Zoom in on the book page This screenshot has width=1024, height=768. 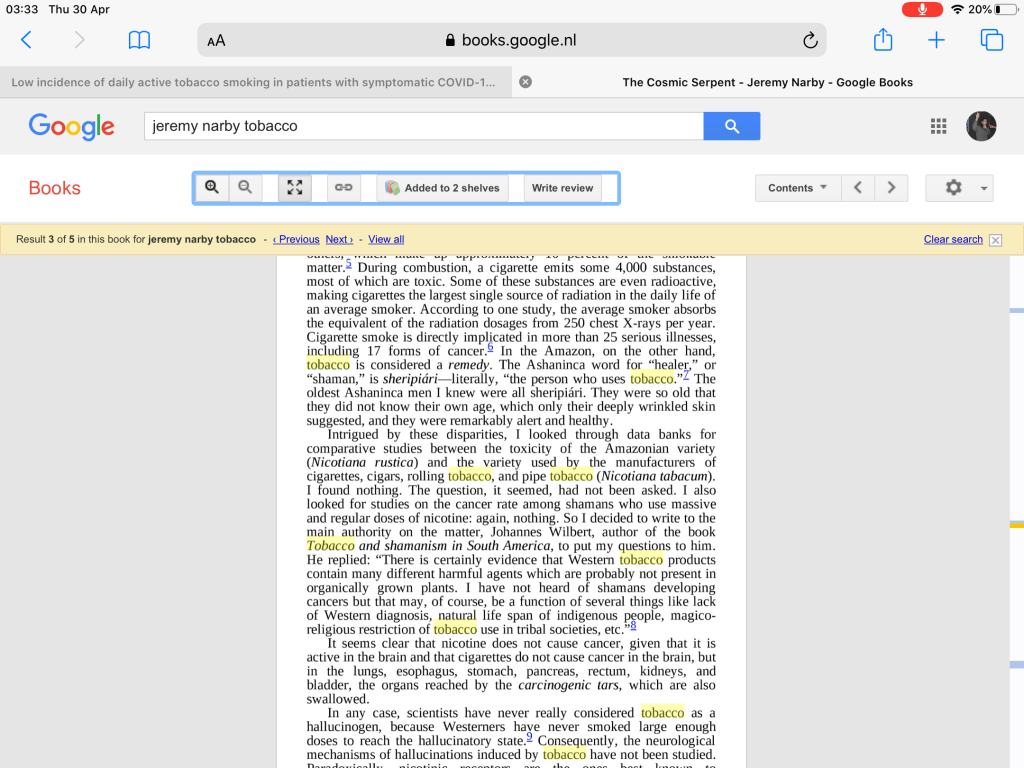point(212,188)
